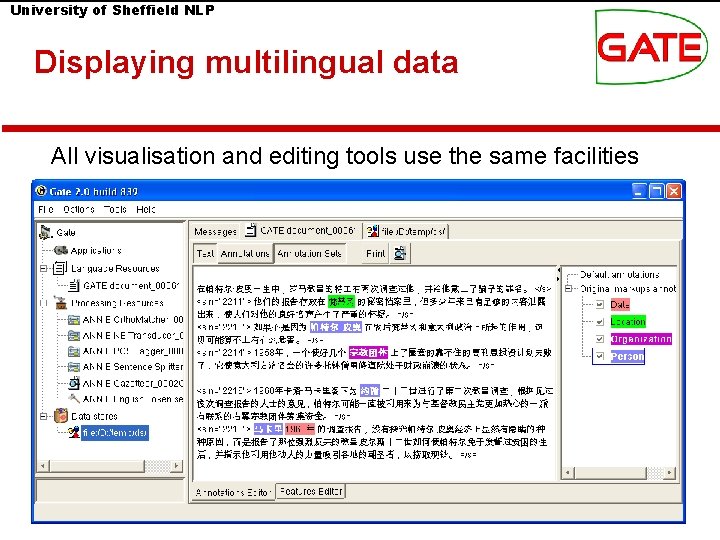The image size is (720, 540).
Task: Toggle the Location annotation checkbox
Action: [600, 322]
